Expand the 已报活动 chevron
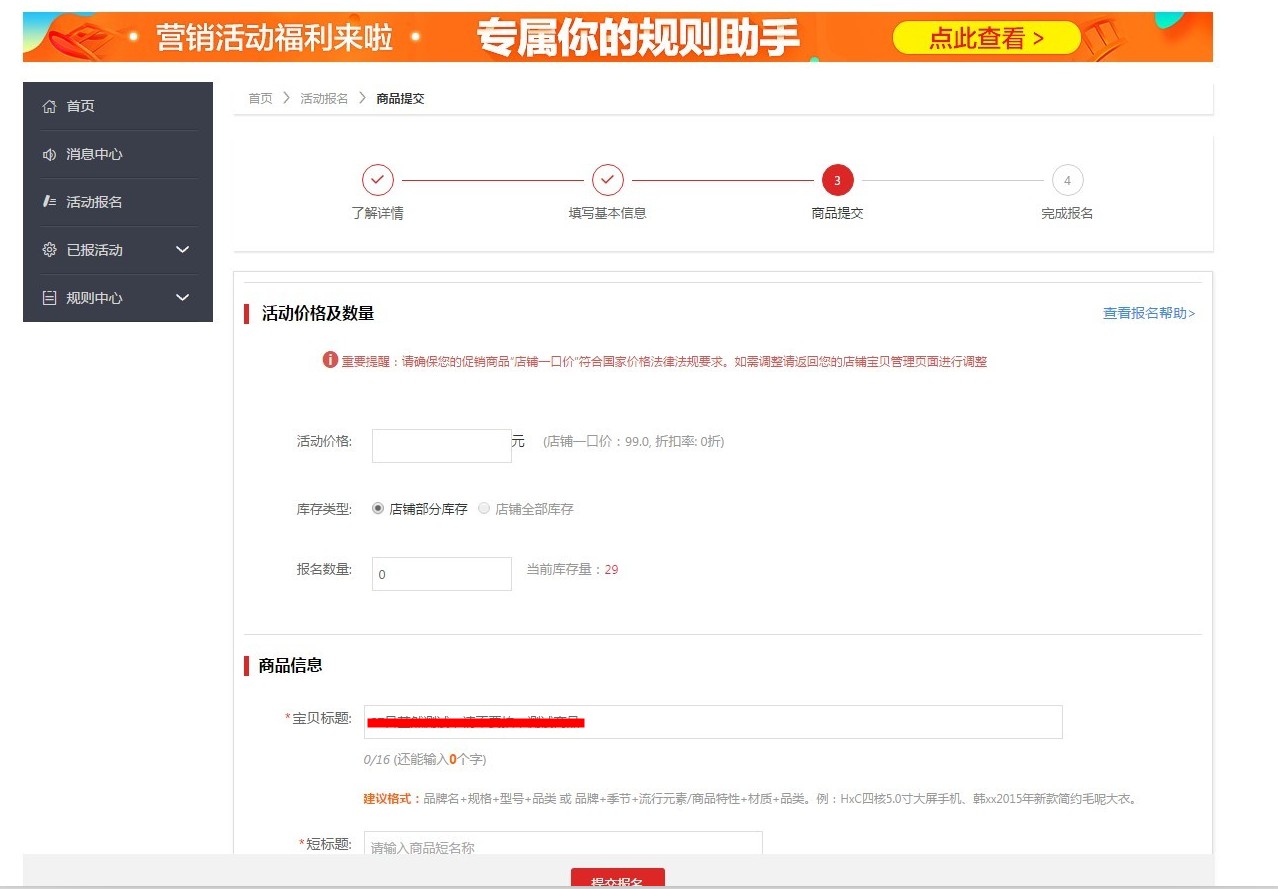 tap(182, 250)
